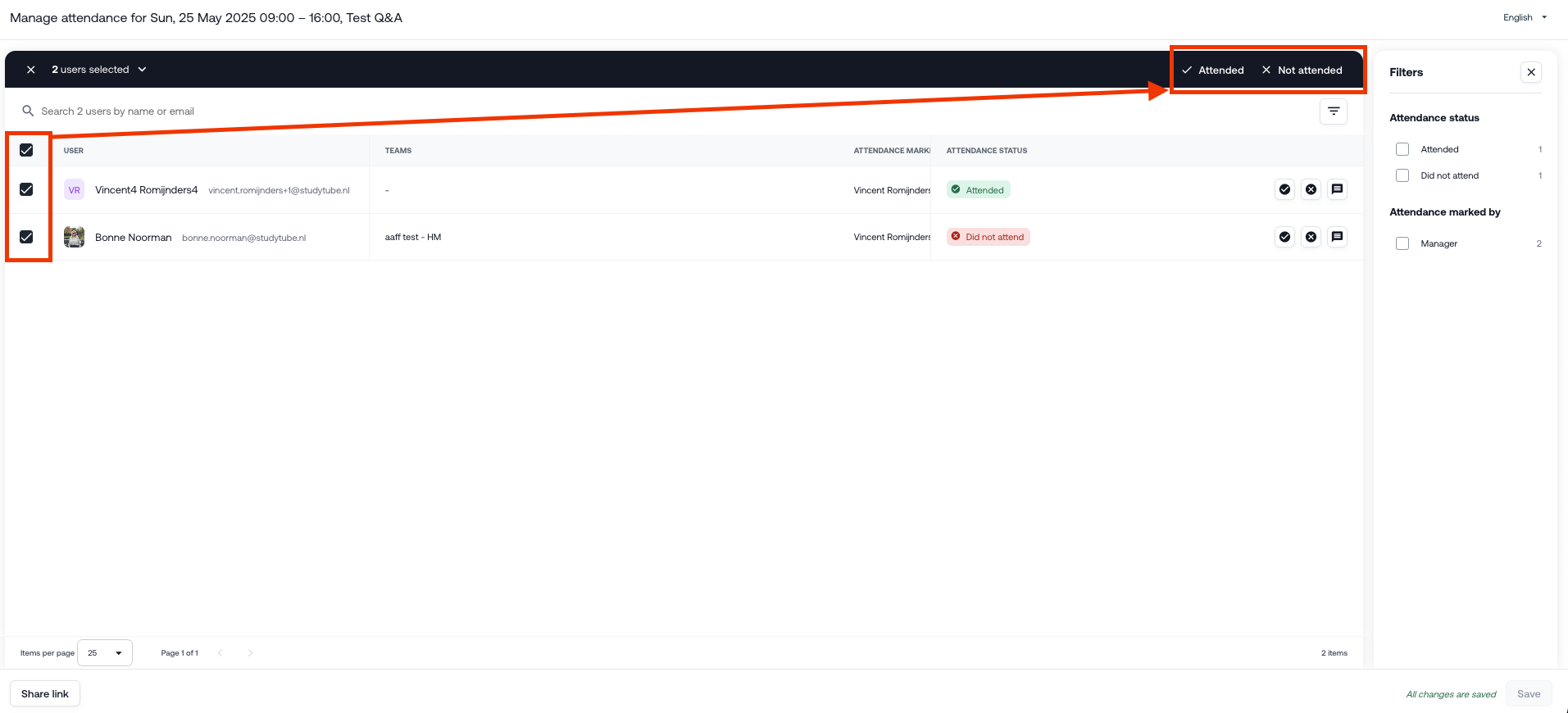Click the Page 1 of 1 indicator
The width and height of the screenshot is (1568, 713).
click(180, 653)
